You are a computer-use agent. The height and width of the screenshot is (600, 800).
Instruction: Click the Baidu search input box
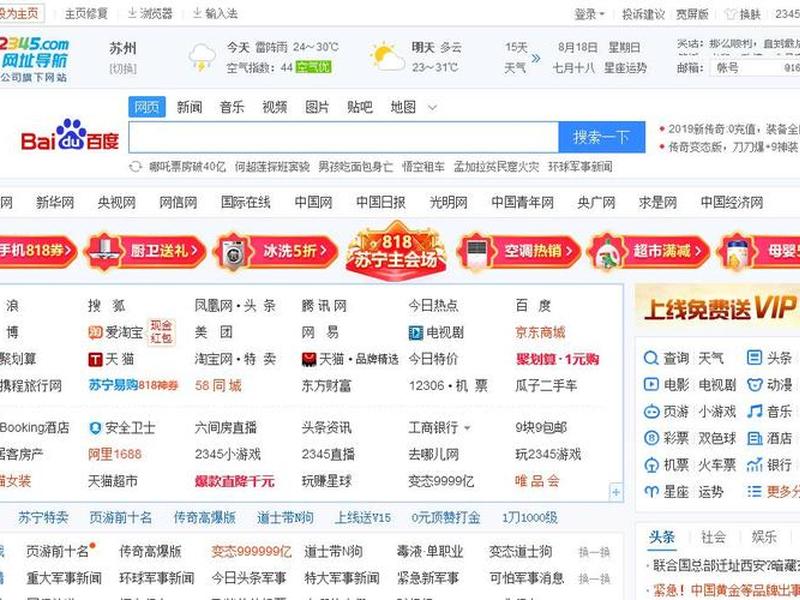click(343, 137)
